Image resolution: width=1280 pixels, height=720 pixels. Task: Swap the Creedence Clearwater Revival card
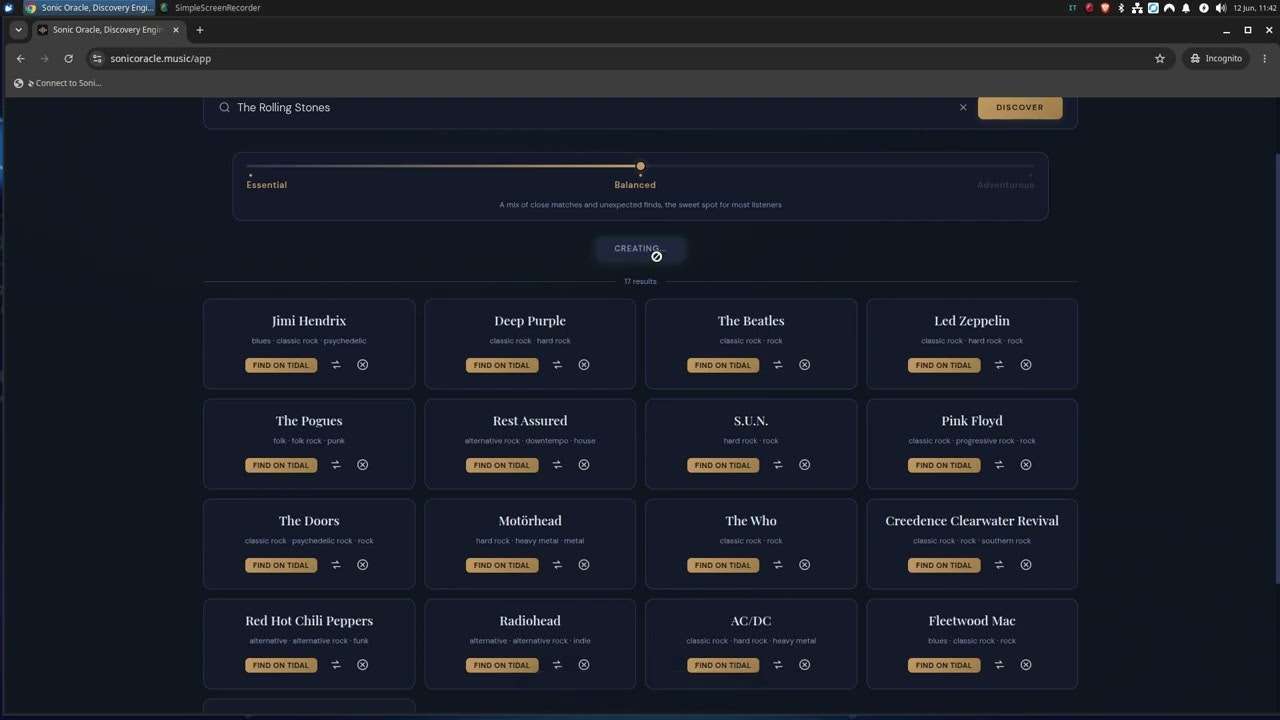999,565
